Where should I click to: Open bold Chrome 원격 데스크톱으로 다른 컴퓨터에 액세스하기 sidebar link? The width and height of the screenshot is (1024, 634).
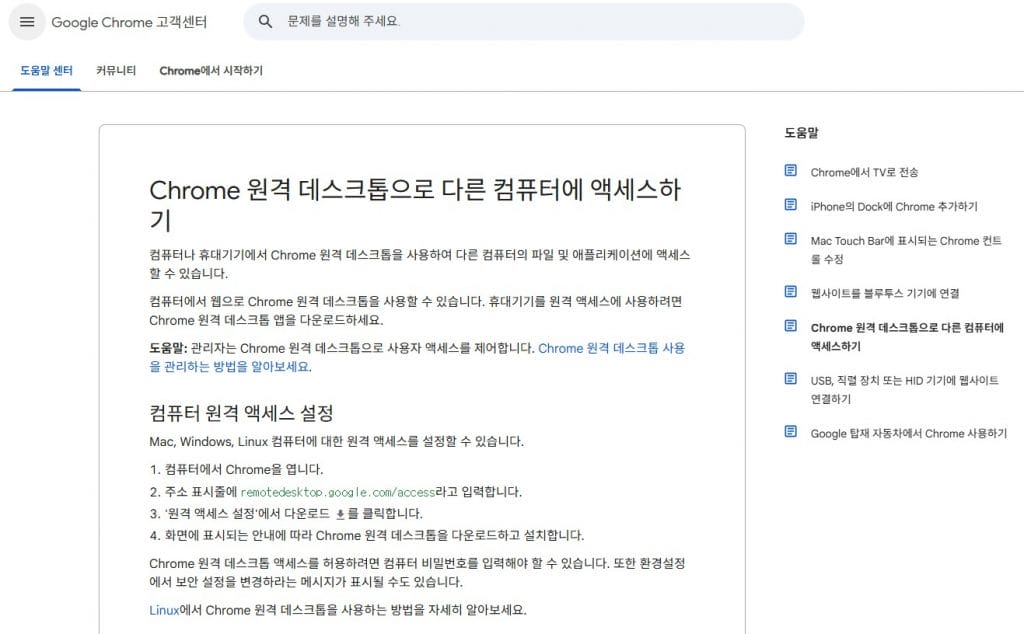tap(907, 337)
